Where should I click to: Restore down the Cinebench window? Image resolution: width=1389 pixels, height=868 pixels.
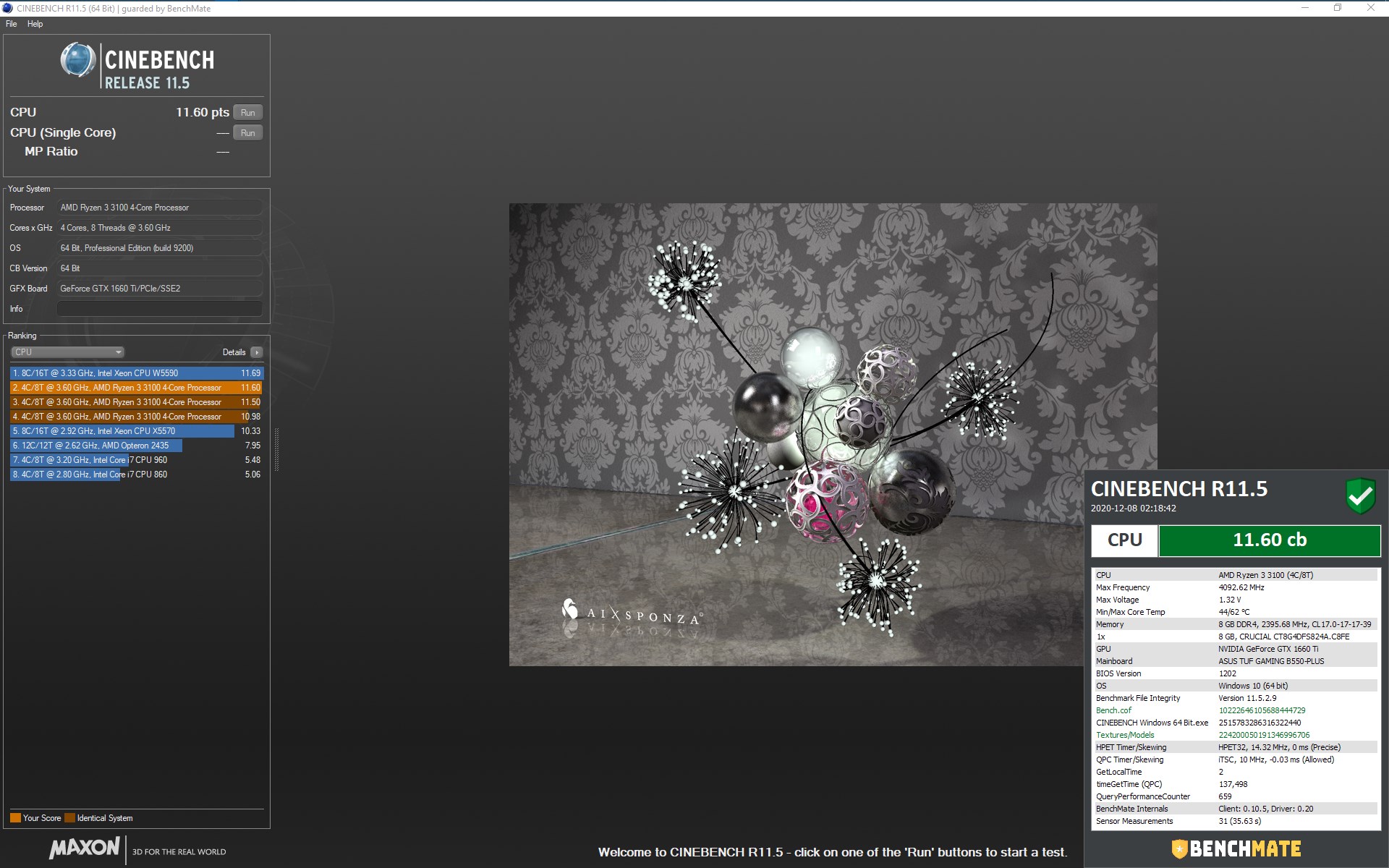point(1338,8)
